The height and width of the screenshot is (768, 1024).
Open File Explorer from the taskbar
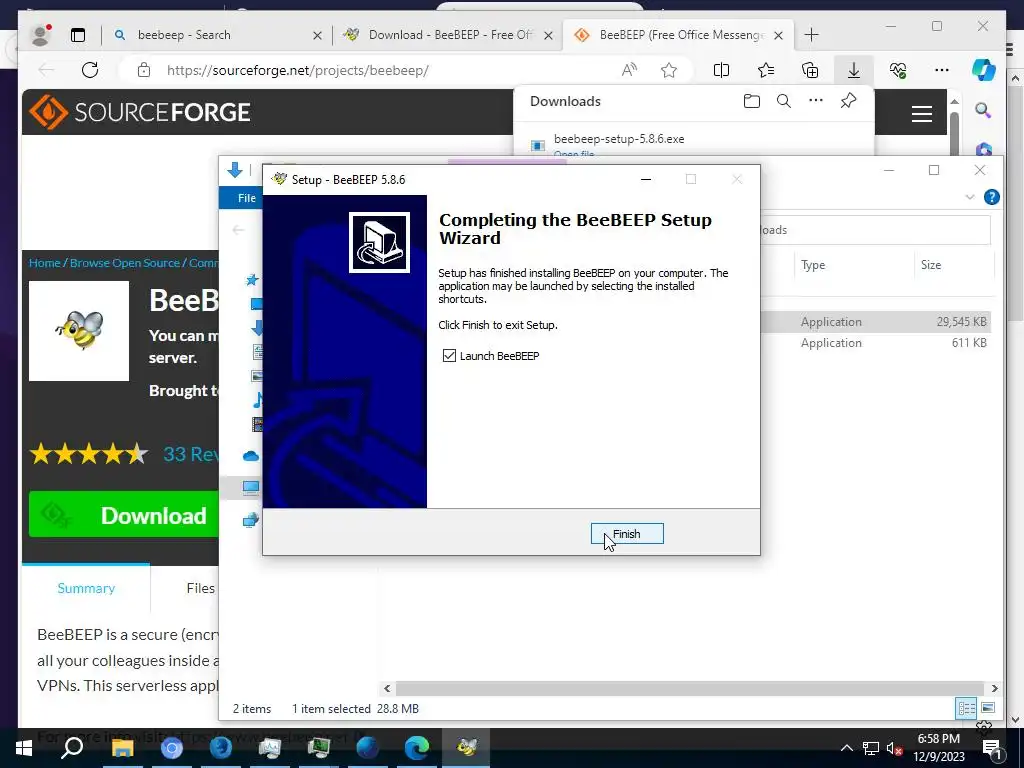122,747
